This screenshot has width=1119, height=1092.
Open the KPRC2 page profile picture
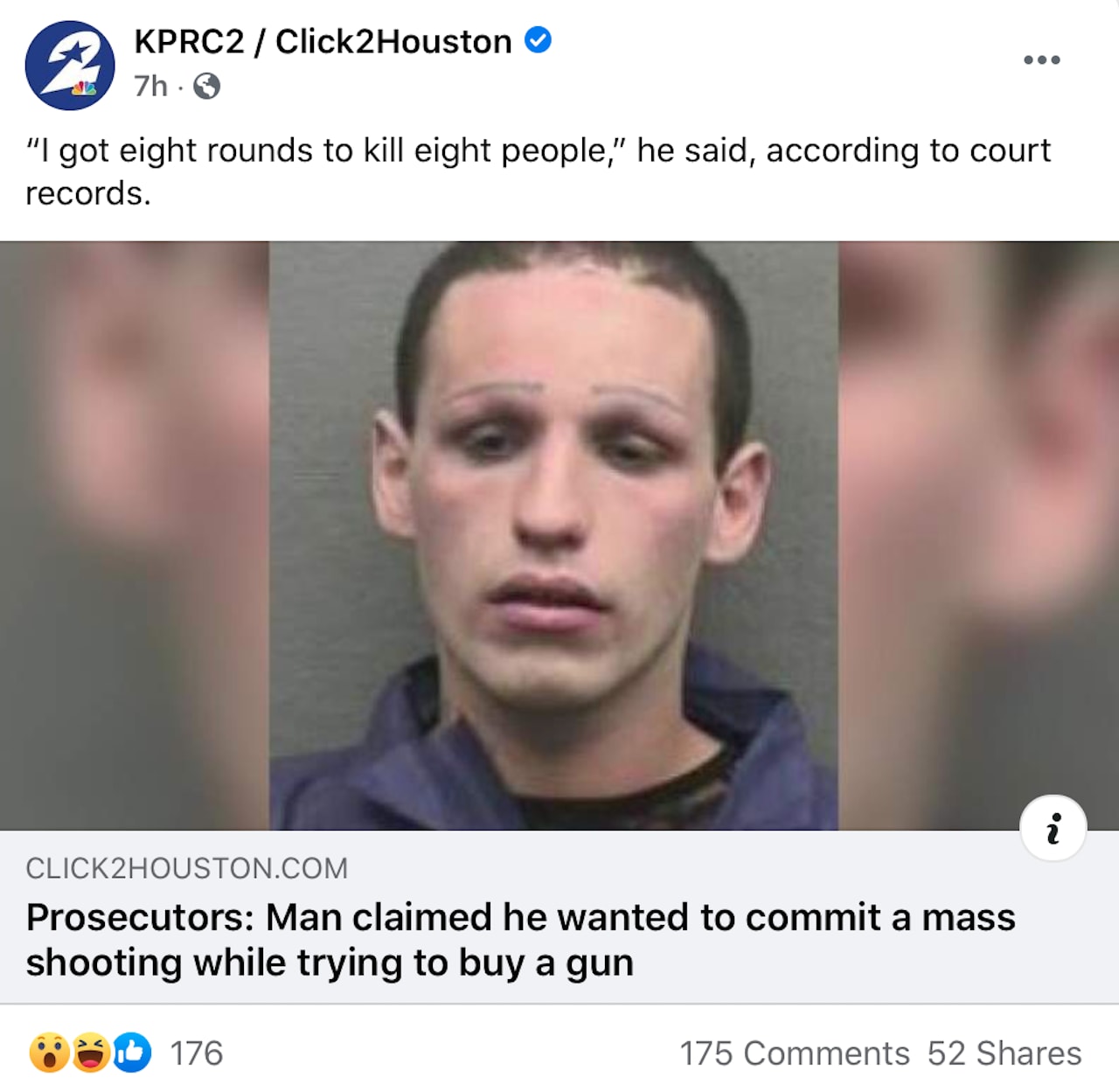[70, 65]
